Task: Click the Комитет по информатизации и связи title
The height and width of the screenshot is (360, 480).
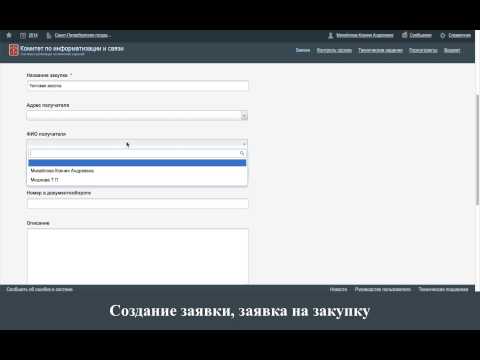Action: click(x=72, y=48)
